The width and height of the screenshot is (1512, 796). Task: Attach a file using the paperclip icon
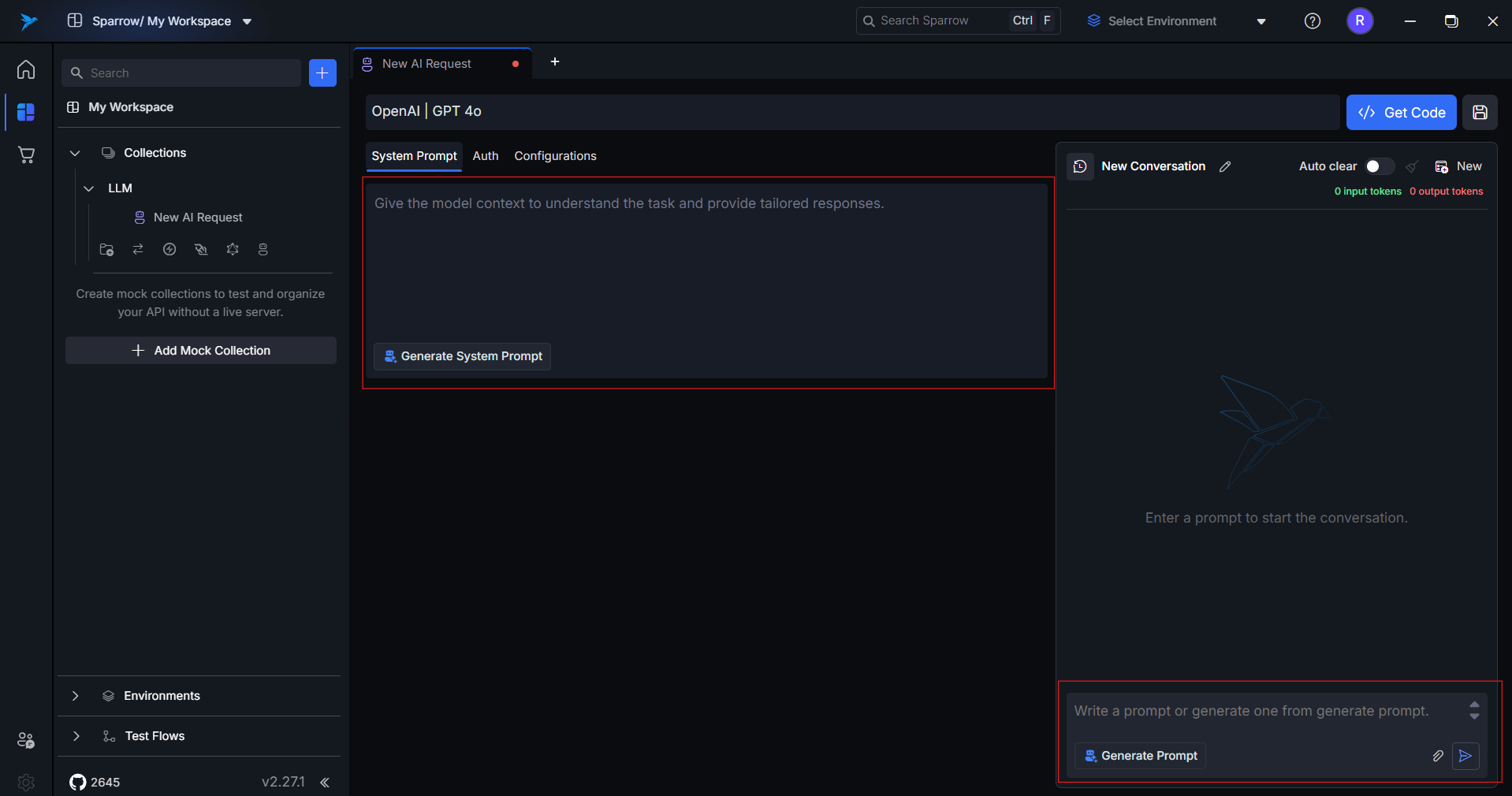(x=1438, y=756)
